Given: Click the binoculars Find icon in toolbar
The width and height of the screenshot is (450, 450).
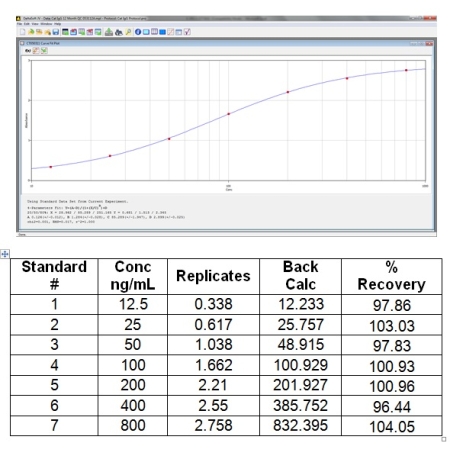Looking at the screenshot, I should point(119,32).
